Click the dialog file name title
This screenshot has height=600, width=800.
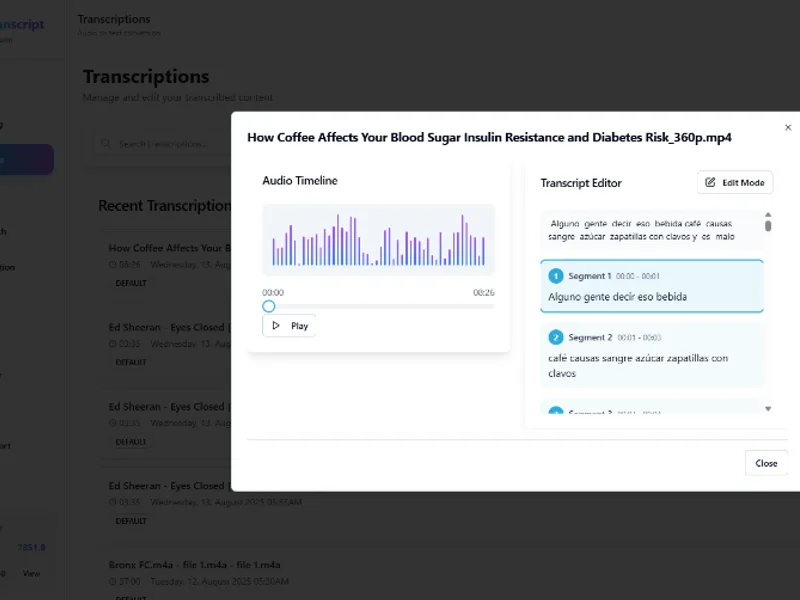coord(489,137)
